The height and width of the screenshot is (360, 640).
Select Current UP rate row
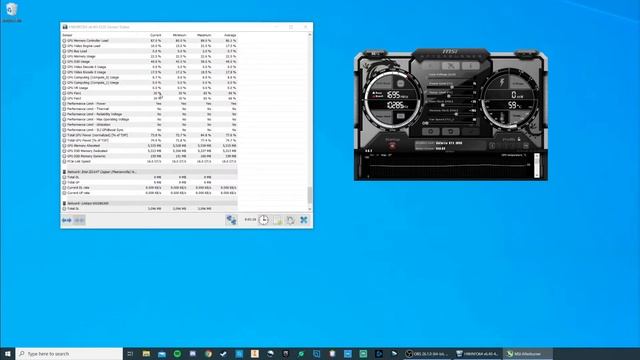click(149, 193)
